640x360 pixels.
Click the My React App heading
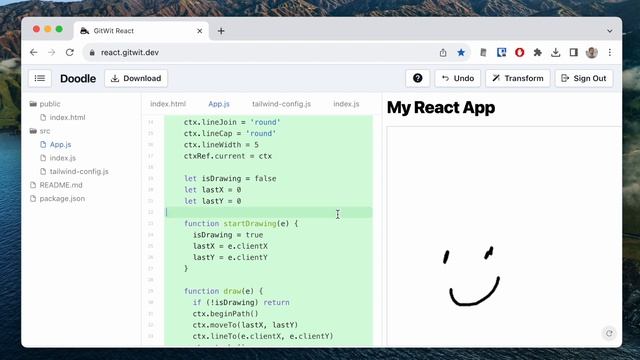point(441,107)
